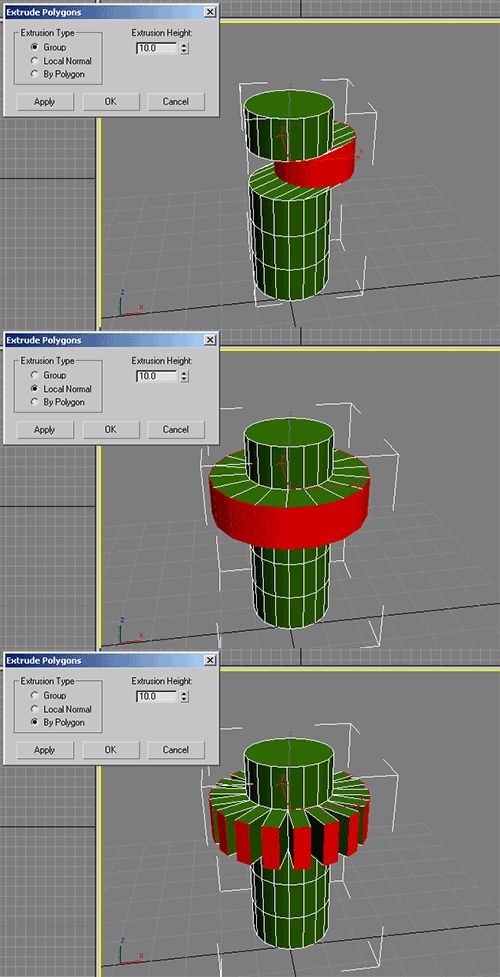Click Apply in the Local Normal extrusion dialog
500x977 pixels.
pyautogui.click(x=45, y=429)
